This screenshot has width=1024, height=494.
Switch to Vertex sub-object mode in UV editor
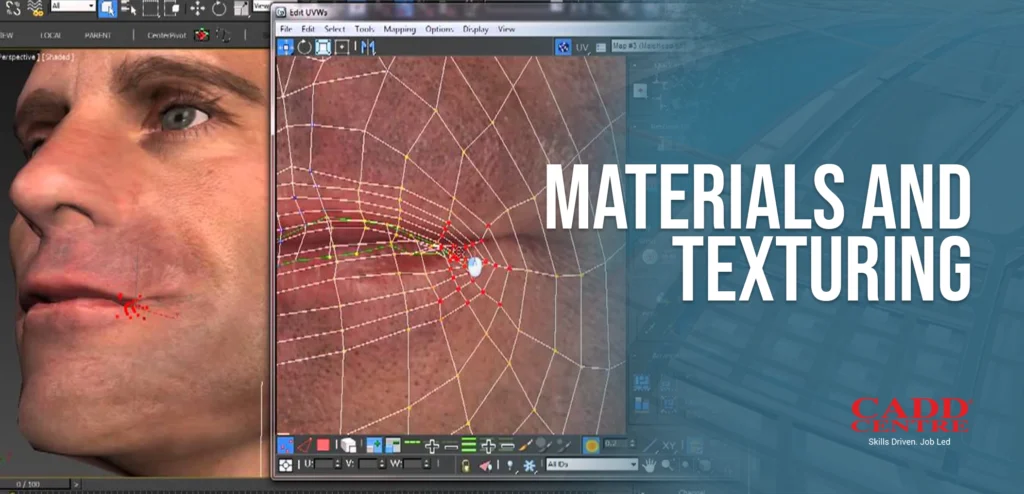[285, 446]
